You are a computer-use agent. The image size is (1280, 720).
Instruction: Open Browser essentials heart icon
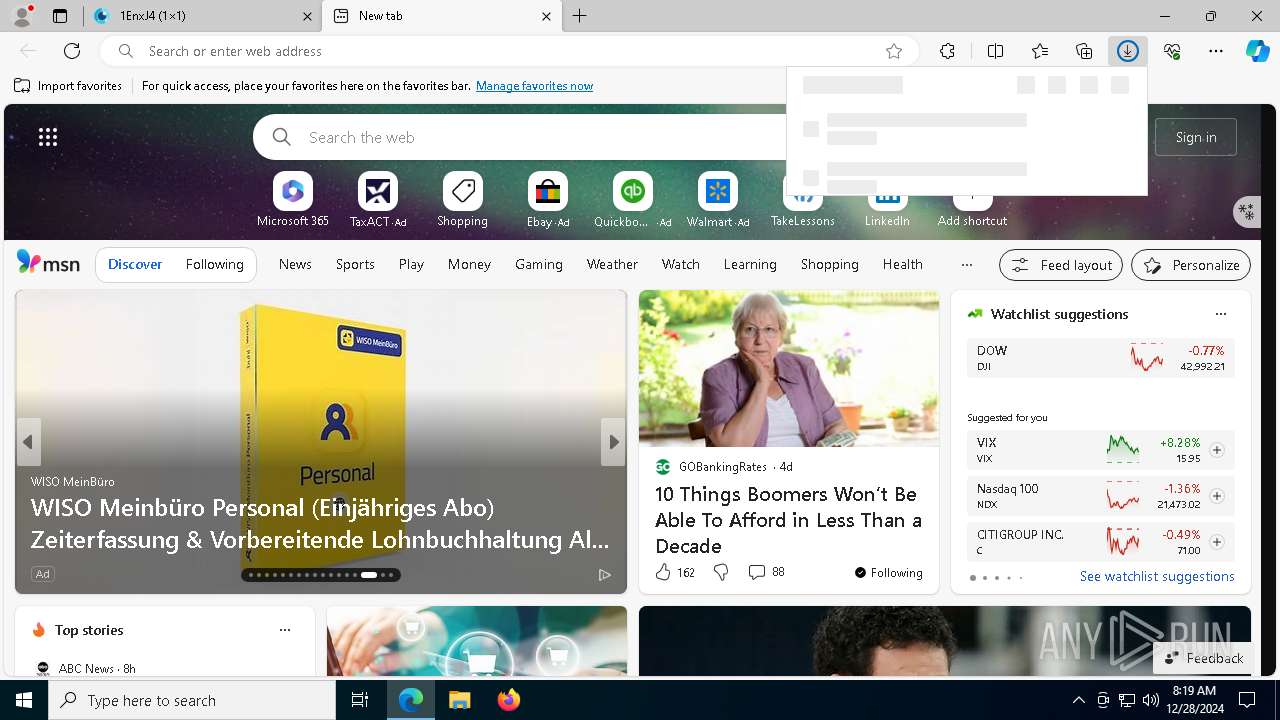(1172, 51)
